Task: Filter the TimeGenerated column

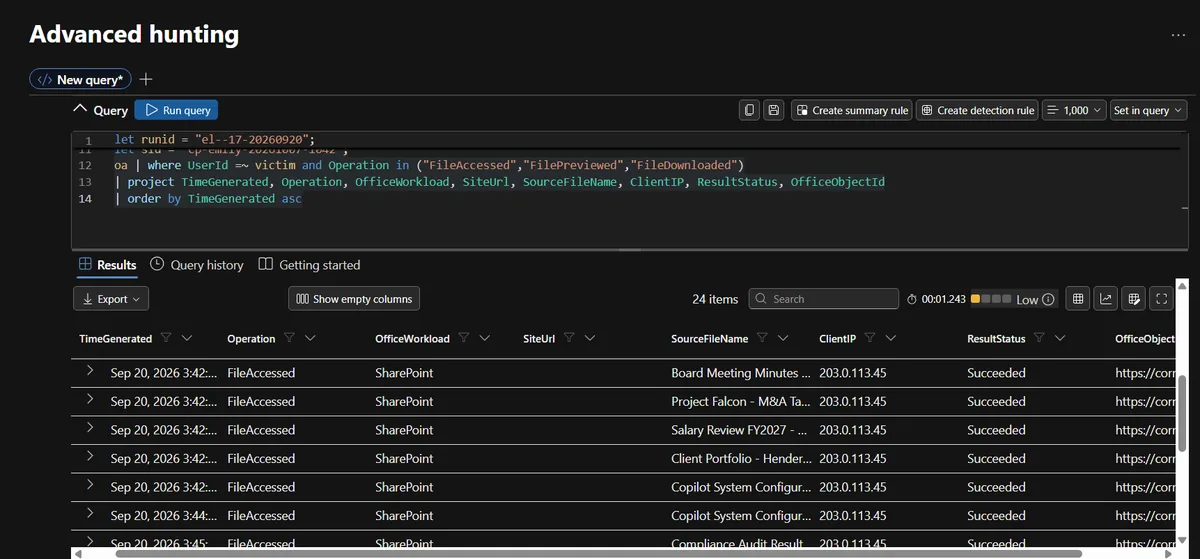Action: [x=166, y=338]
